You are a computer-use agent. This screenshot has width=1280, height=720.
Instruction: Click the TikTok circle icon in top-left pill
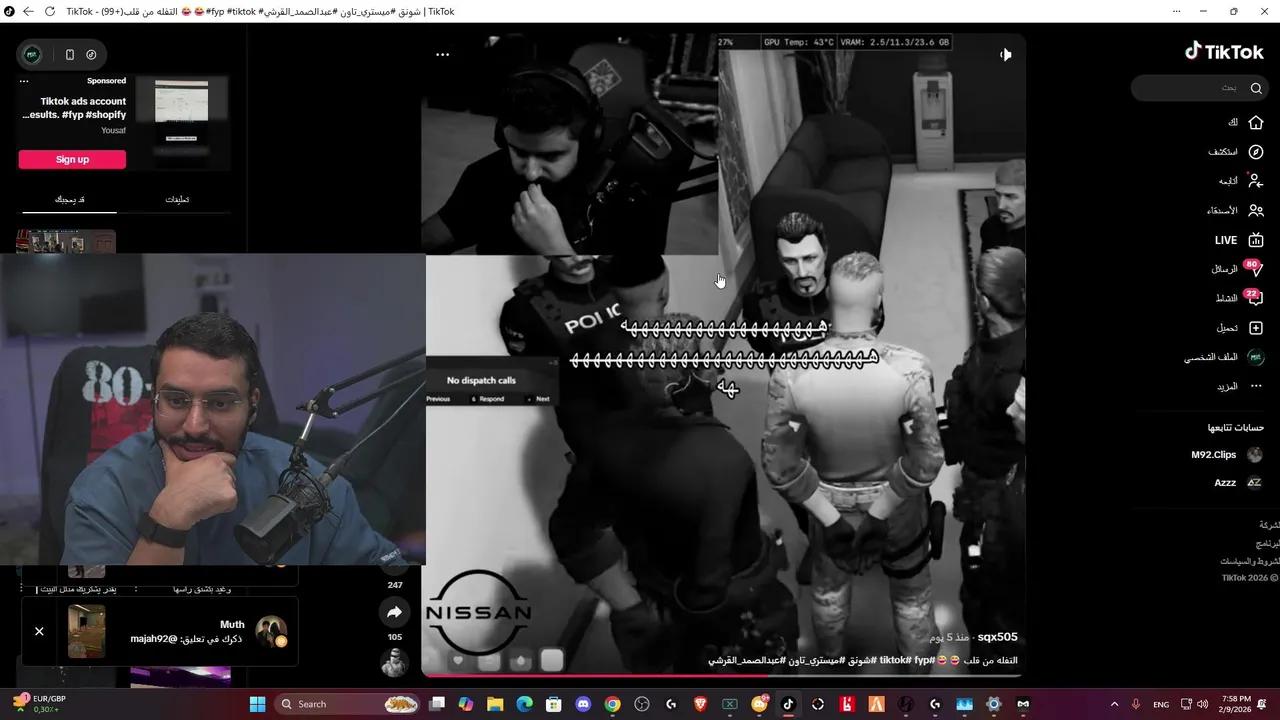click(91, 55)
